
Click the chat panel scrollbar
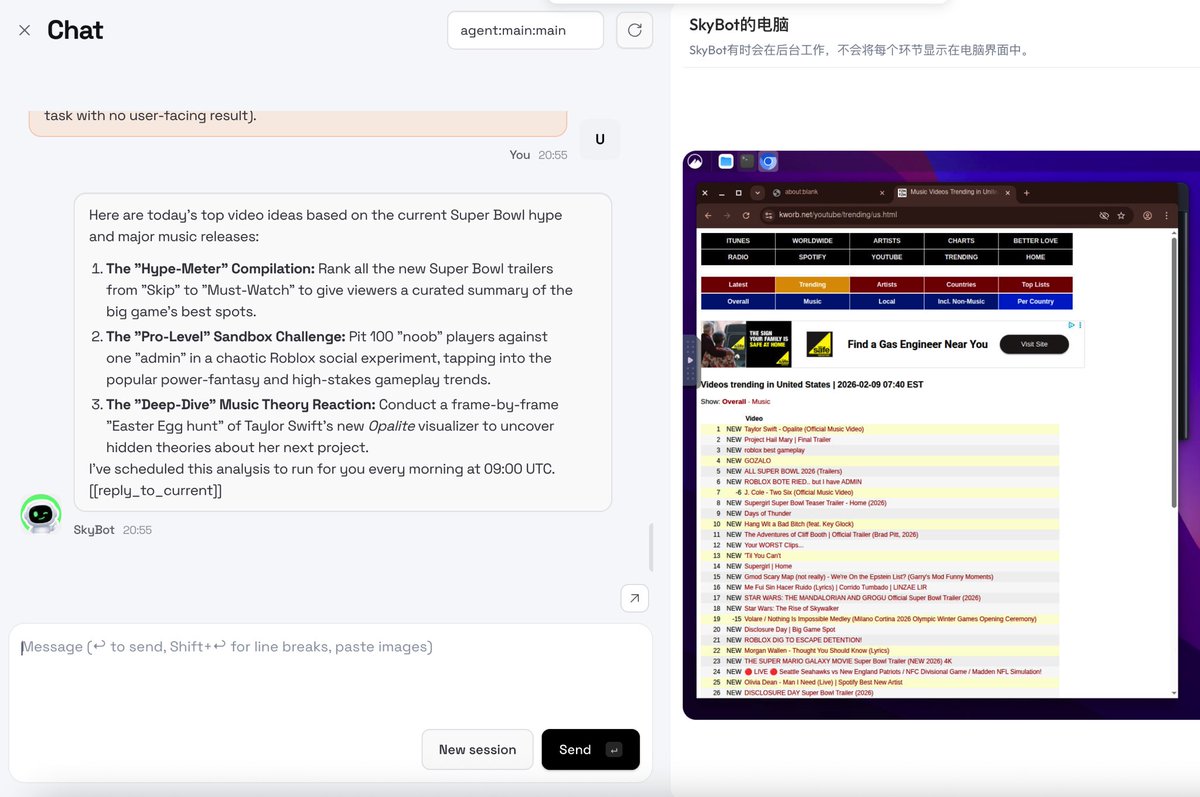coord(651,547)
